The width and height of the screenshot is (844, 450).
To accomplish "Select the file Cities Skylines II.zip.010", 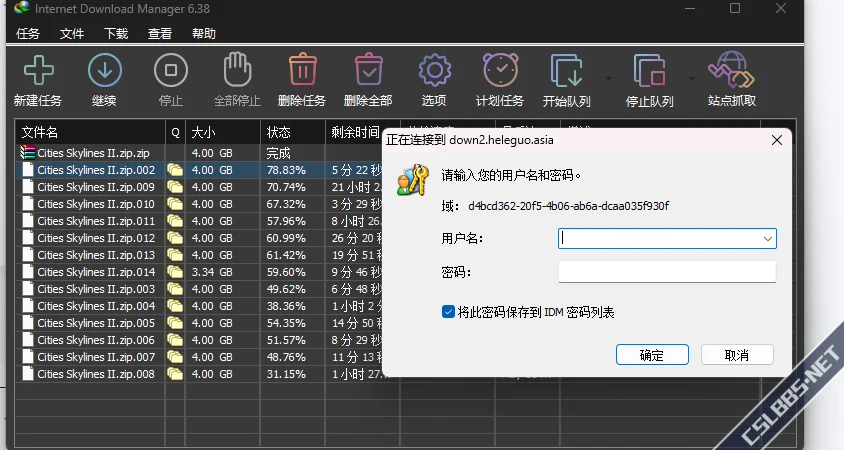I will (96, 204).
